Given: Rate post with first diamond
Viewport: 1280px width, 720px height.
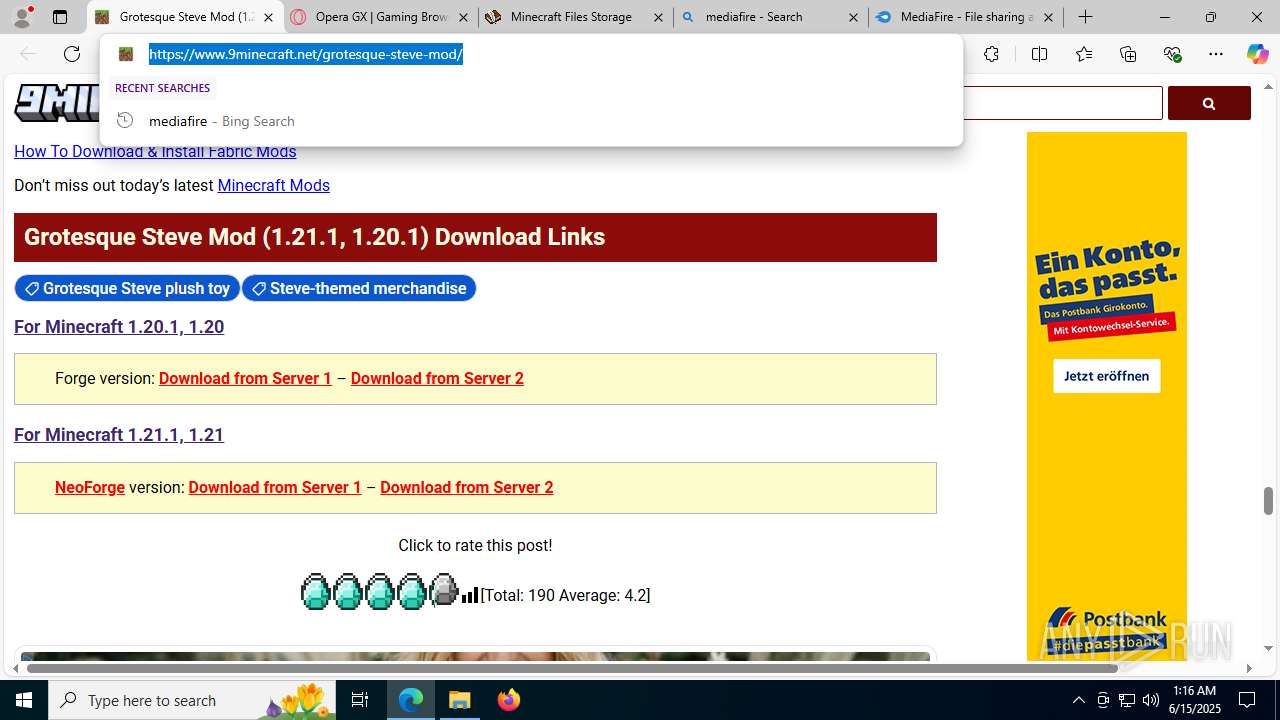Looking at the screenshot, I should point(316,592).
